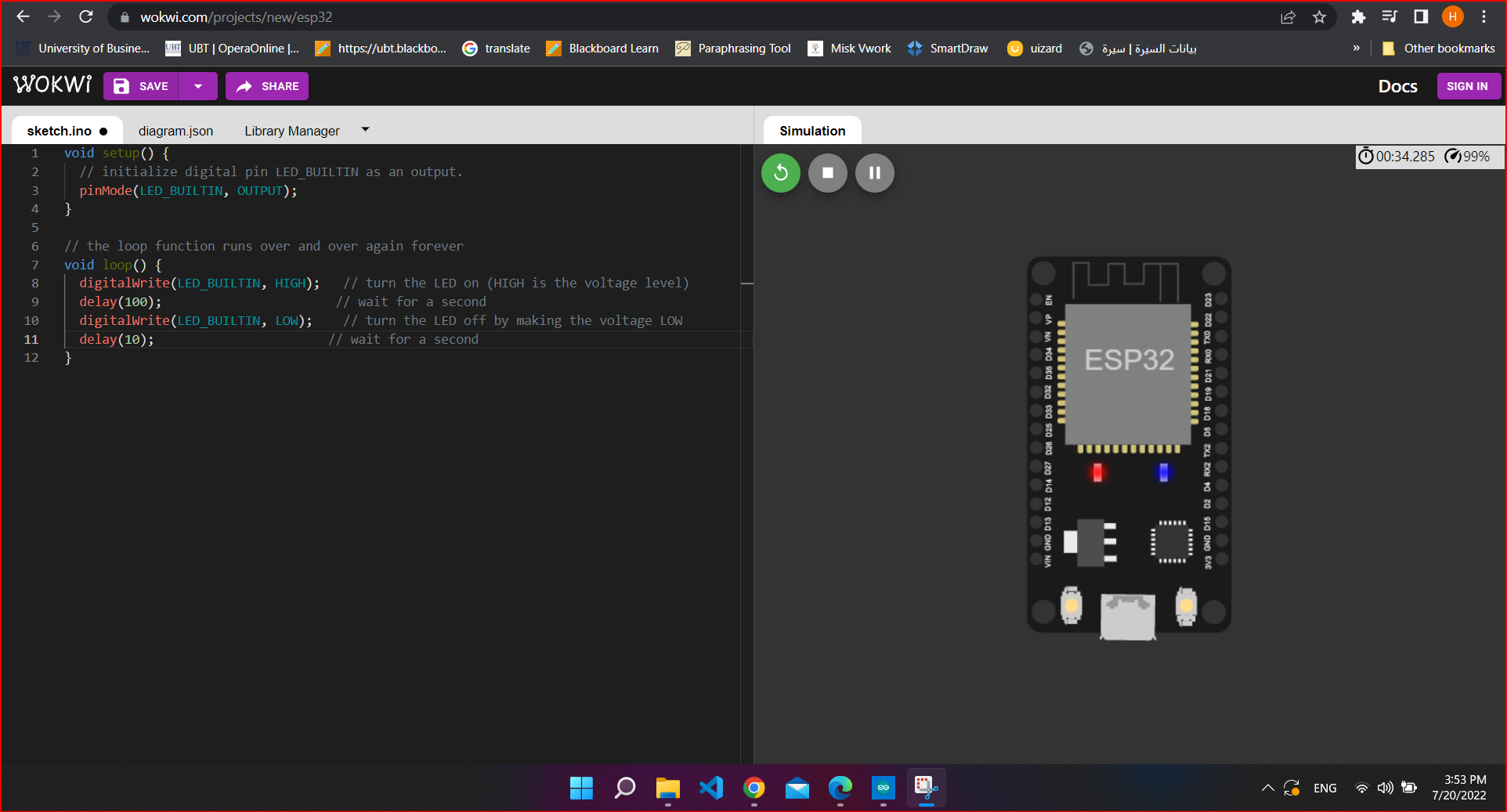1507x812 pixels.
Task: Open the Chrome three-dot menu
Action: click(x=1484, y=16)
